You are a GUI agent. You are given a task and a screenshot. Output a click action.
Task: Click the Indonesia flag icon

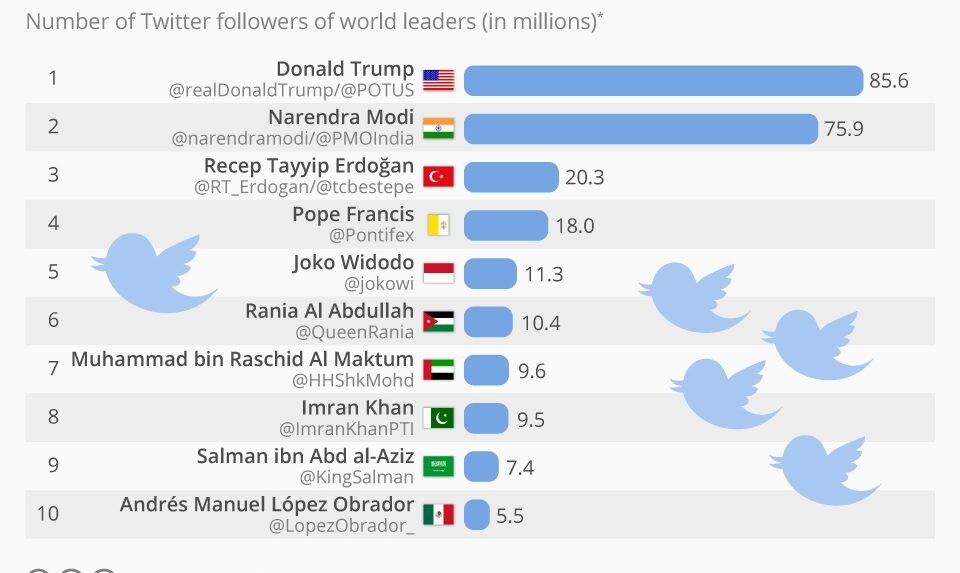point(438,273)
